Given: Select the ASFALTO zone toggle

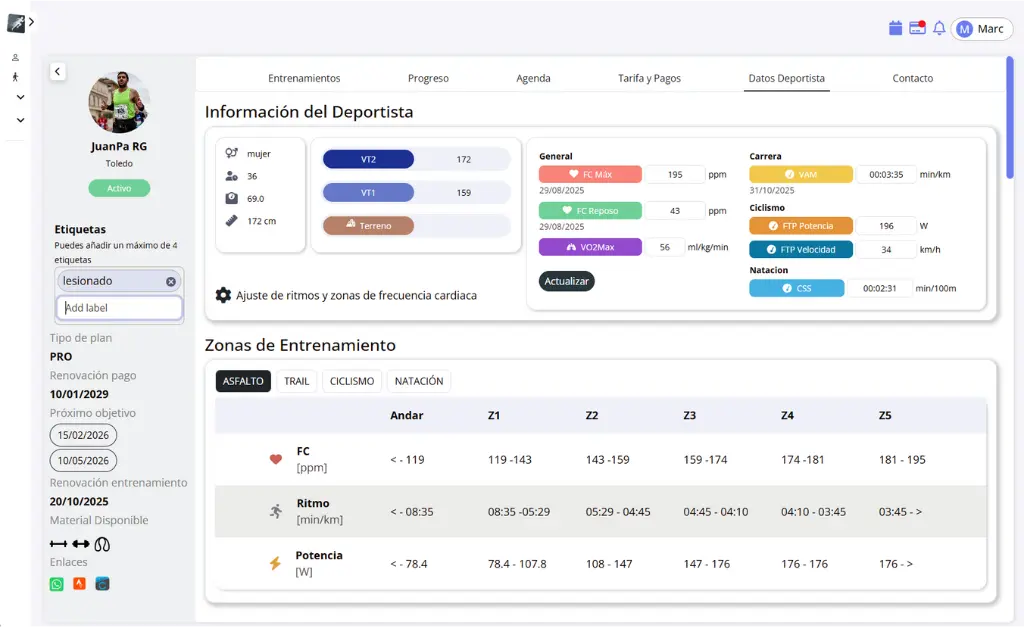Looking at the screenshot, I should click(x=243, y=381).
